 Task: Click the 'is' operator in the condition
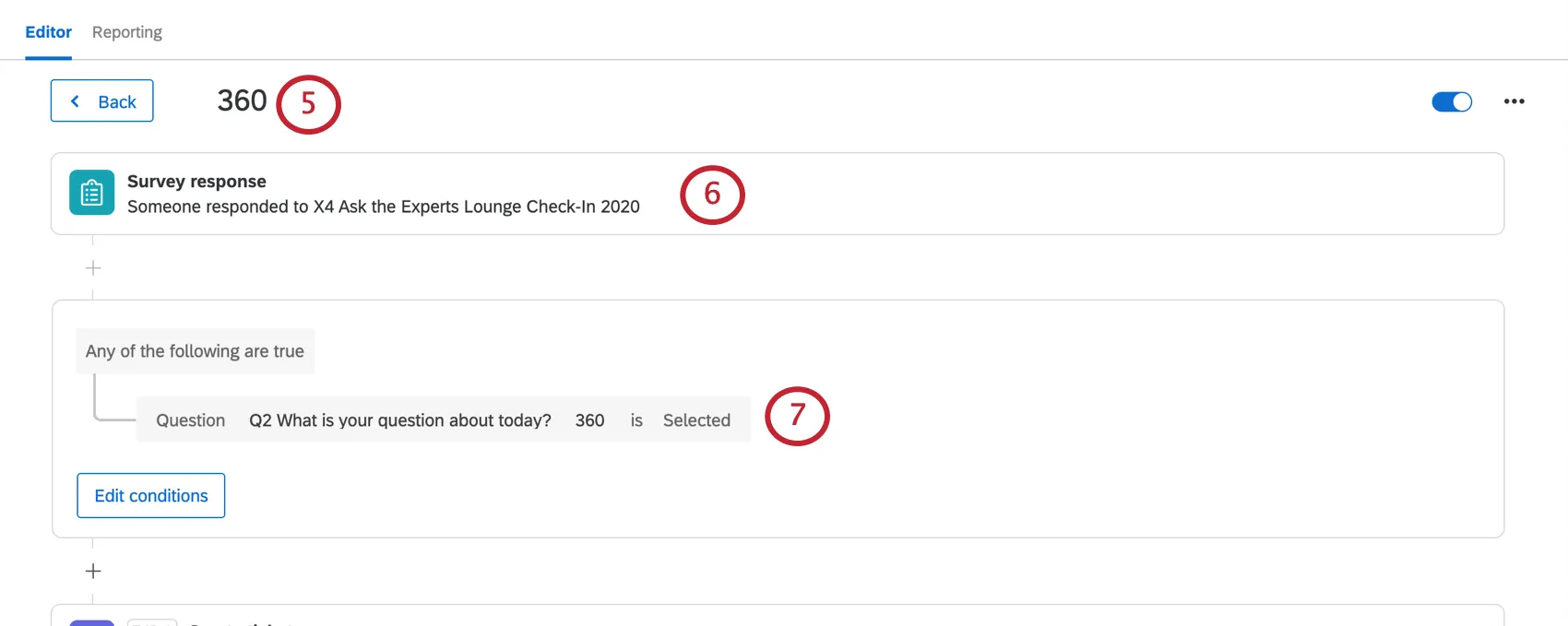tap(636, 419)
